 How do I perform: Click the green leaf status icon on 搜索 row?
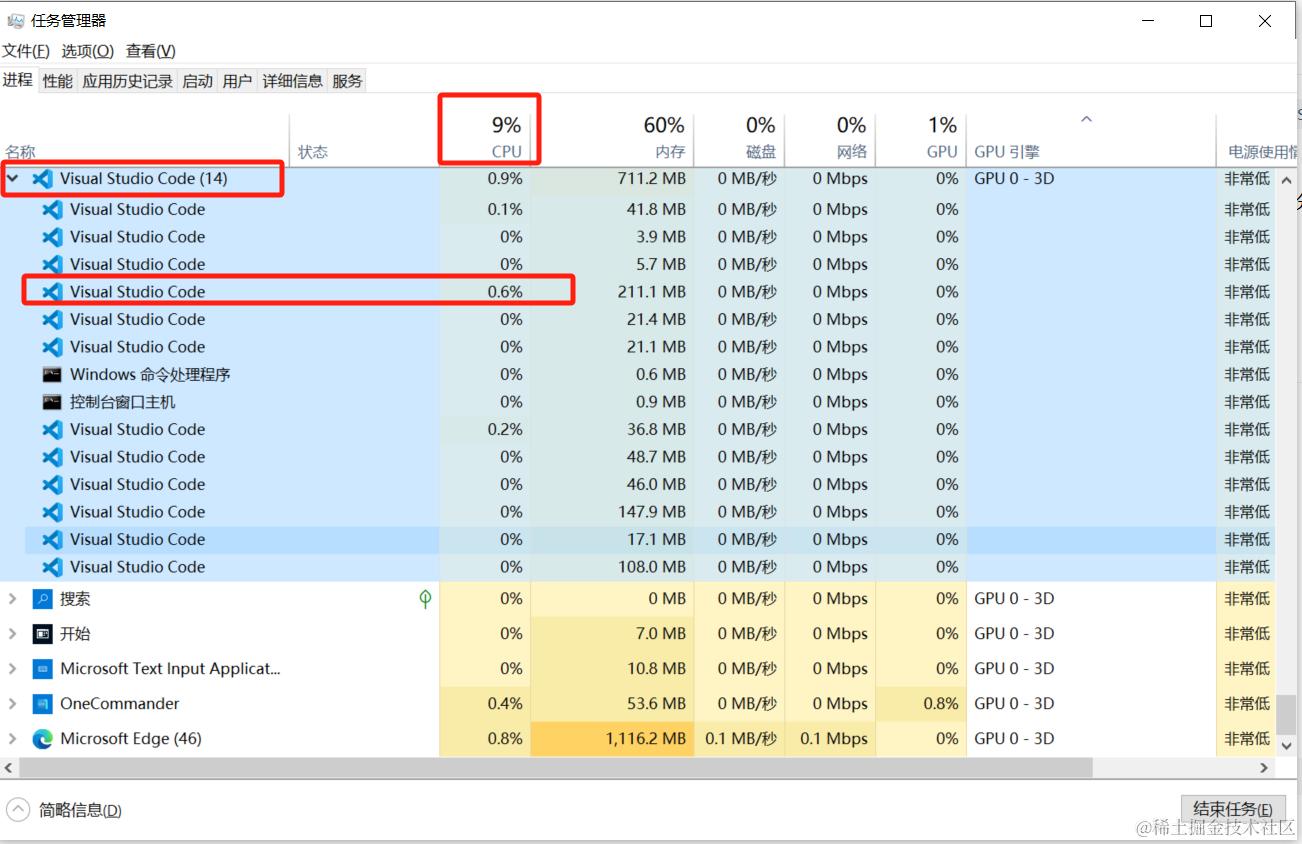[425, 599]
